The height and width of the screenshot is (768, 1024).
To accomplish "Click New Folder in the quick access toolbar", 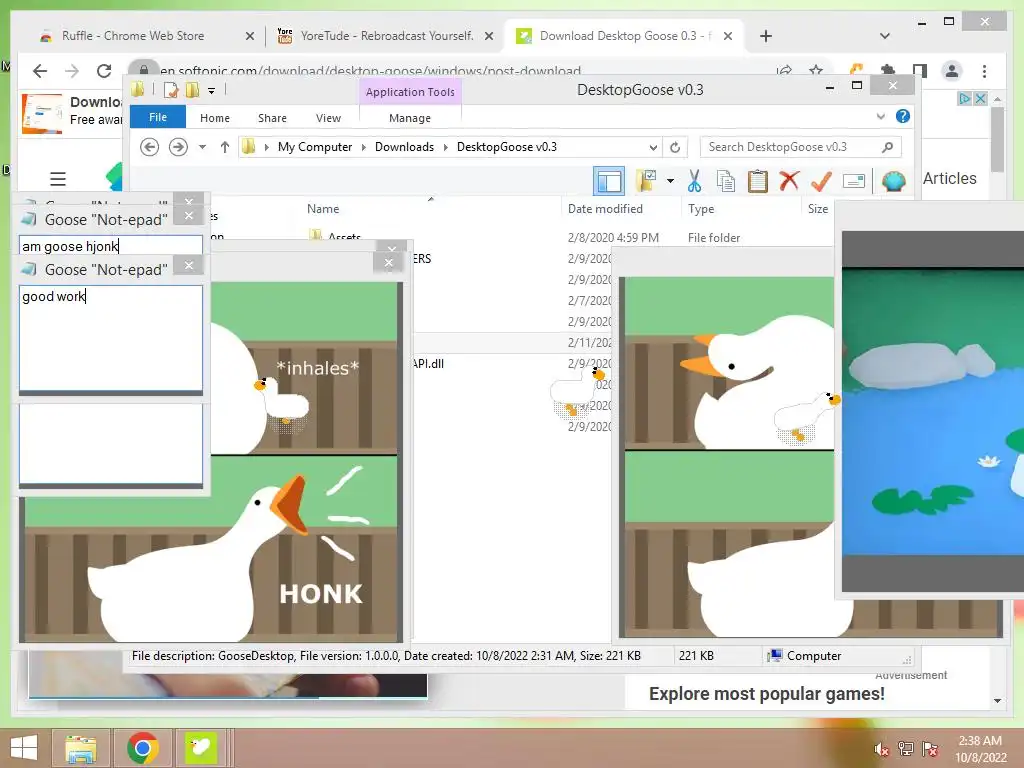I will 192,89.
